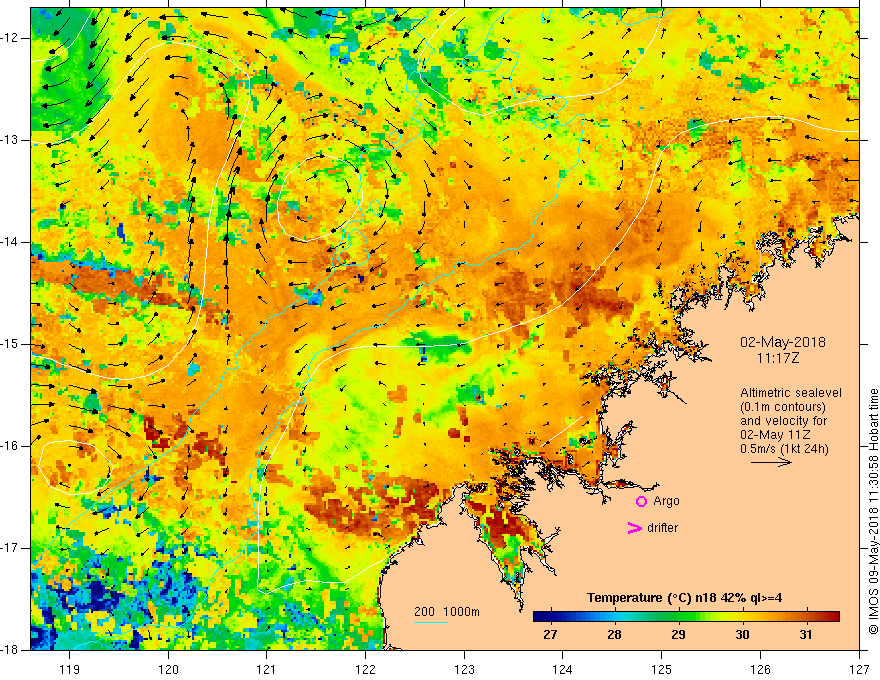Click the '(0.1m contours)' caption line
The height and width of the screenshot is (680, 880).
[x=783, y=407]
